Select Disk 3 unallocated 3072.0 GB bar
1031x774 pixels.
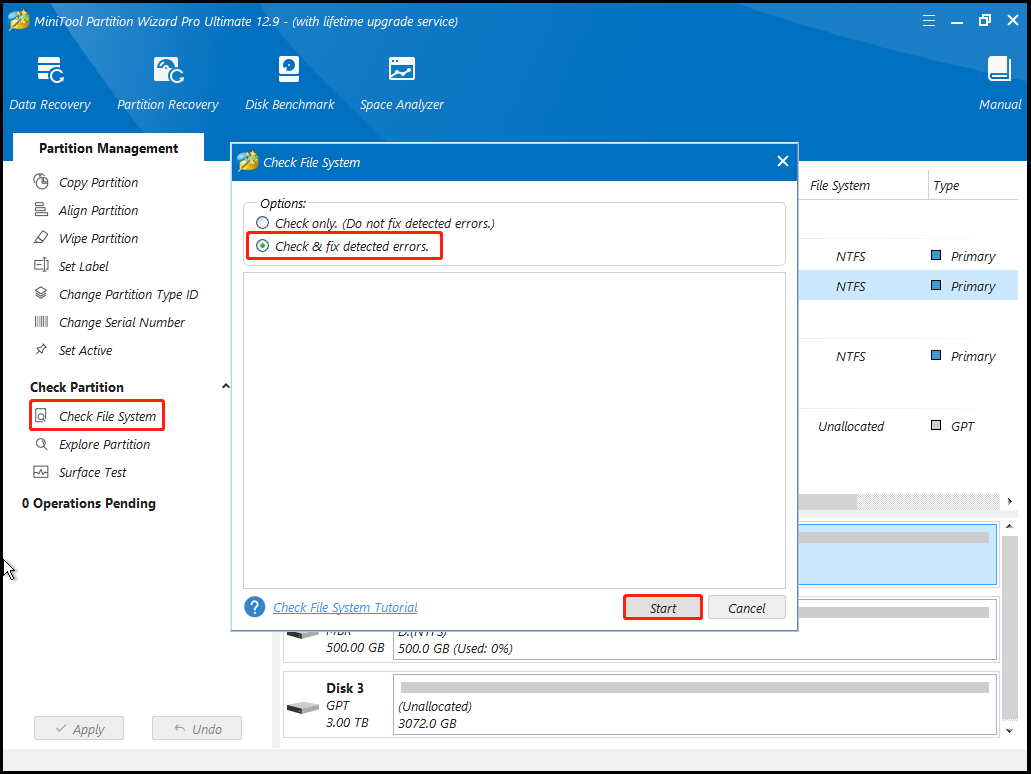click(x=695, y=704)
